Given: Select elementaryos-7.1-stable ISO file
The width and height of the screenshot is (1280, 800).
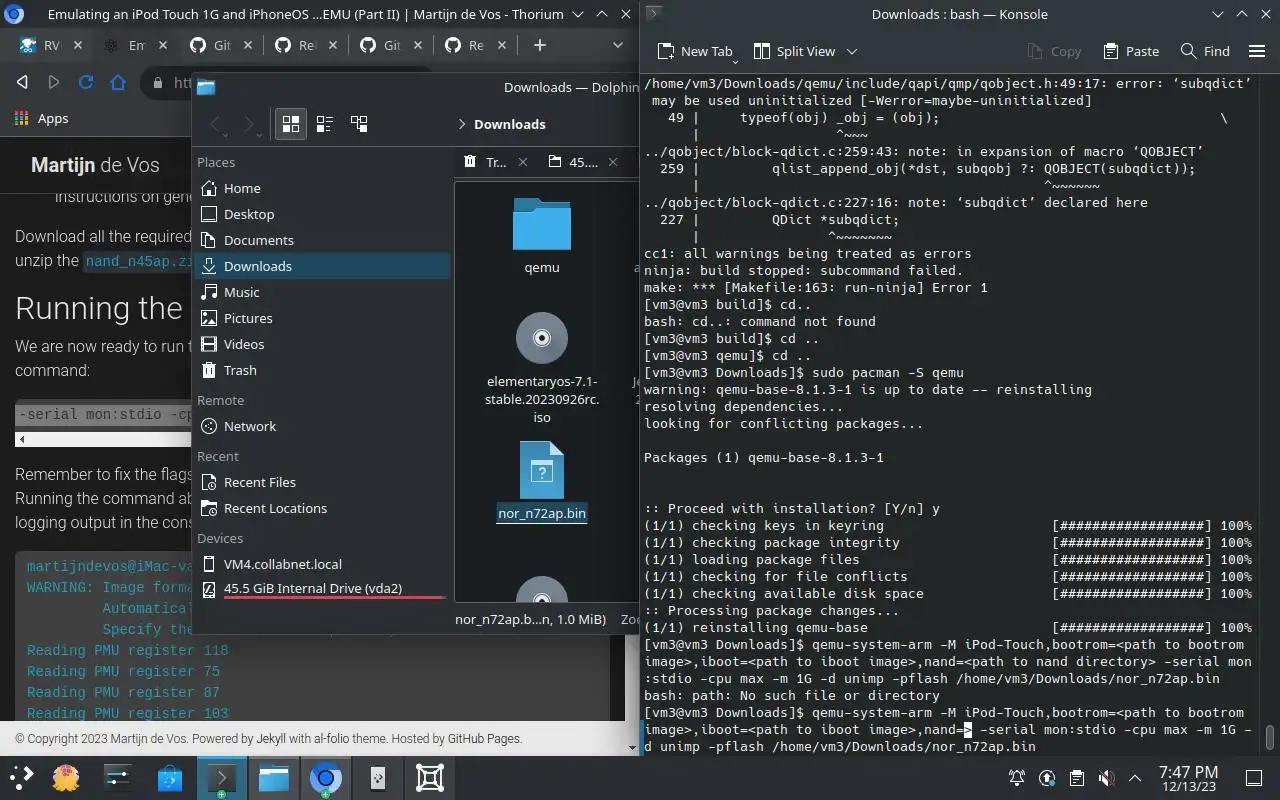Looking at the screenshot, I should (541, 368).
